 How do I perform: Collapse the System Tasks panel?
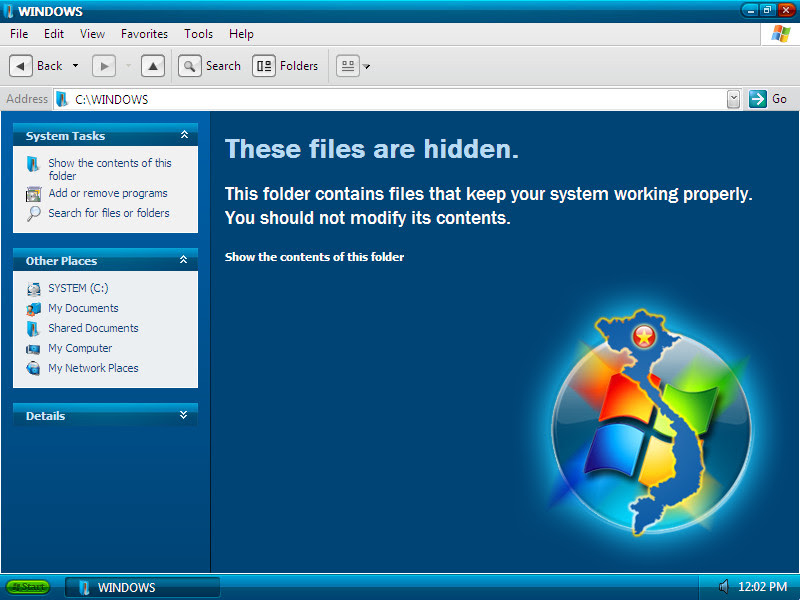pos(185,135)
